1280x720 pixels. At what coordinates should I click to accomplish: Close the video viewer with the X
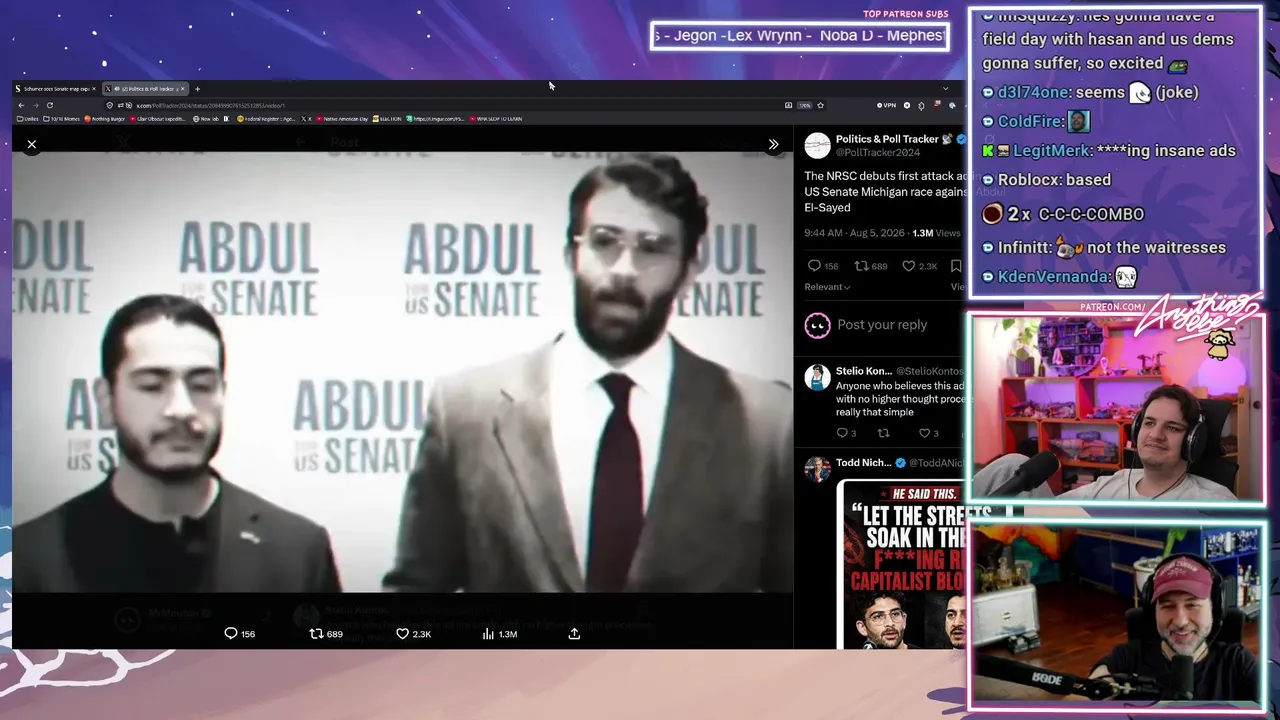point(32,144)
